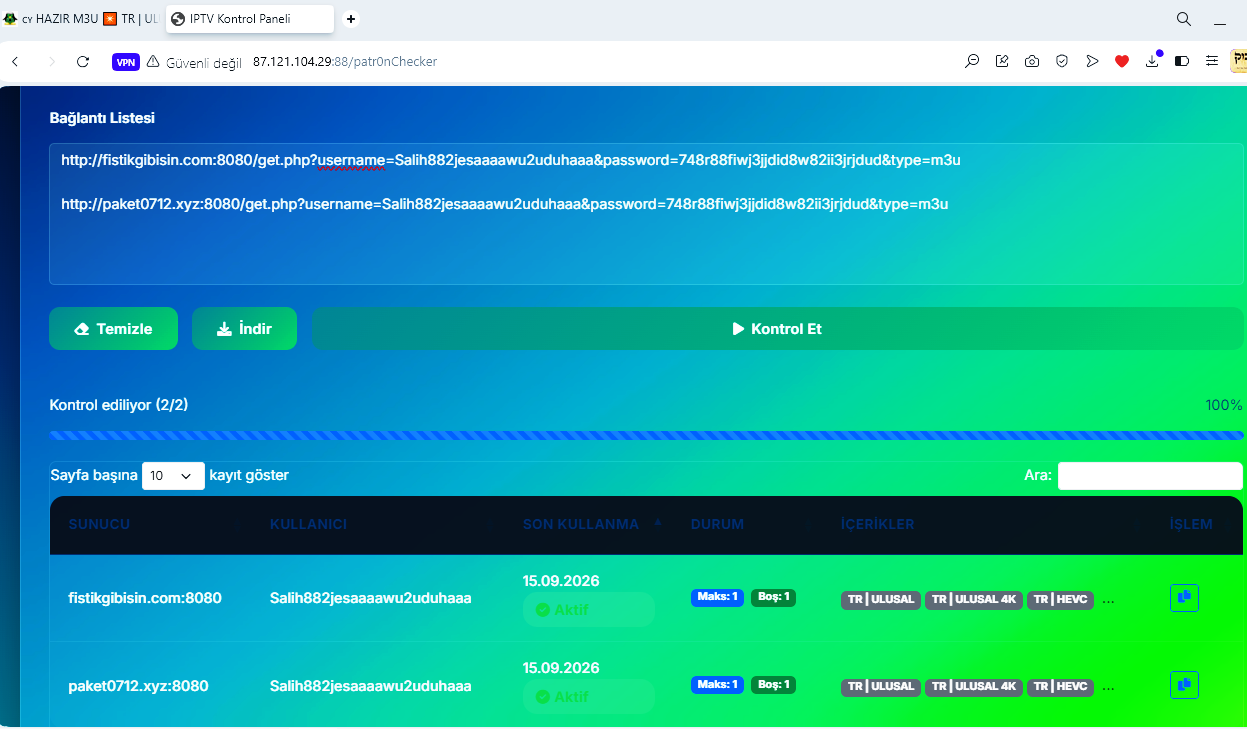Click the paper-plane send icon in toolbar

(x=1092, y=61)
